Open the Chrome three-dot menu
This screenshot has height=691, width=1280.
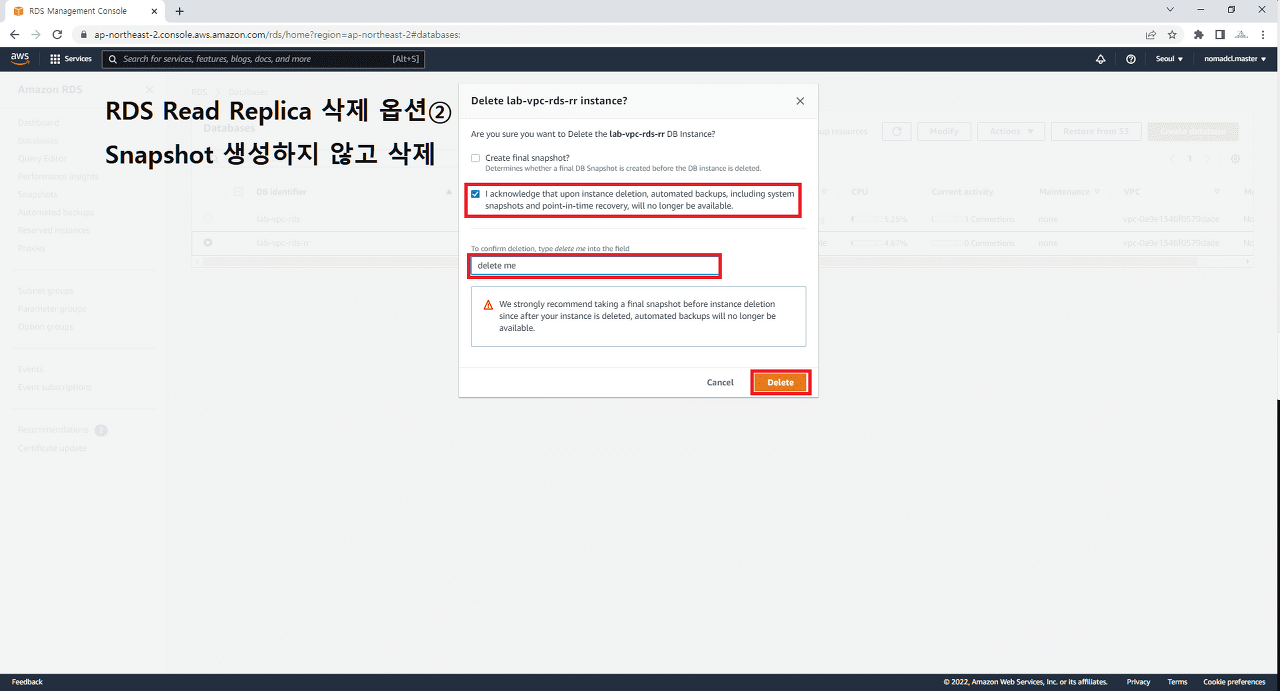[x=1265, y=34]
